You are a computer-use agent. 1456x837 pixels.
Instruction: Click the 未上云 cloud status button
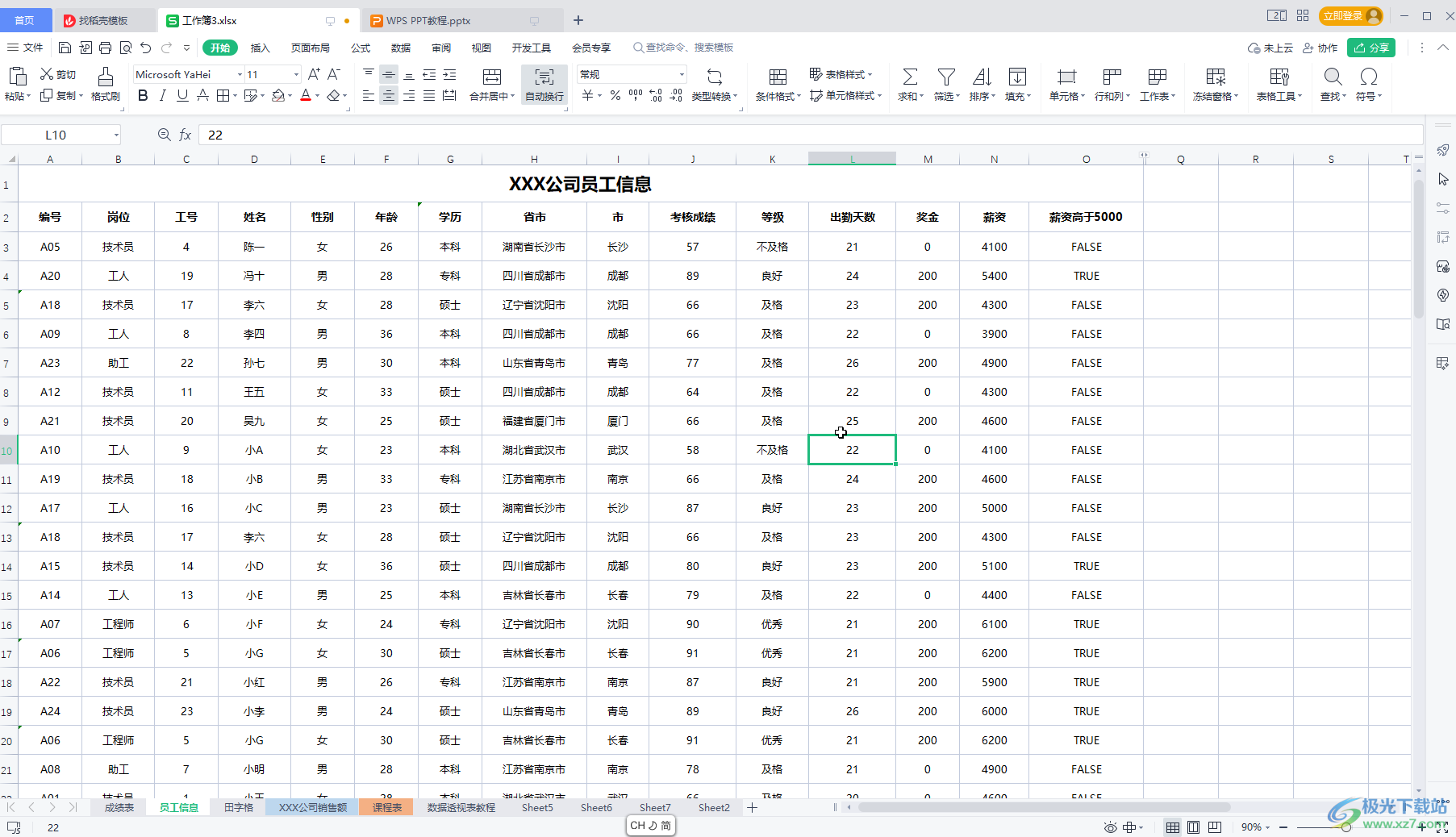(1270, 48)
